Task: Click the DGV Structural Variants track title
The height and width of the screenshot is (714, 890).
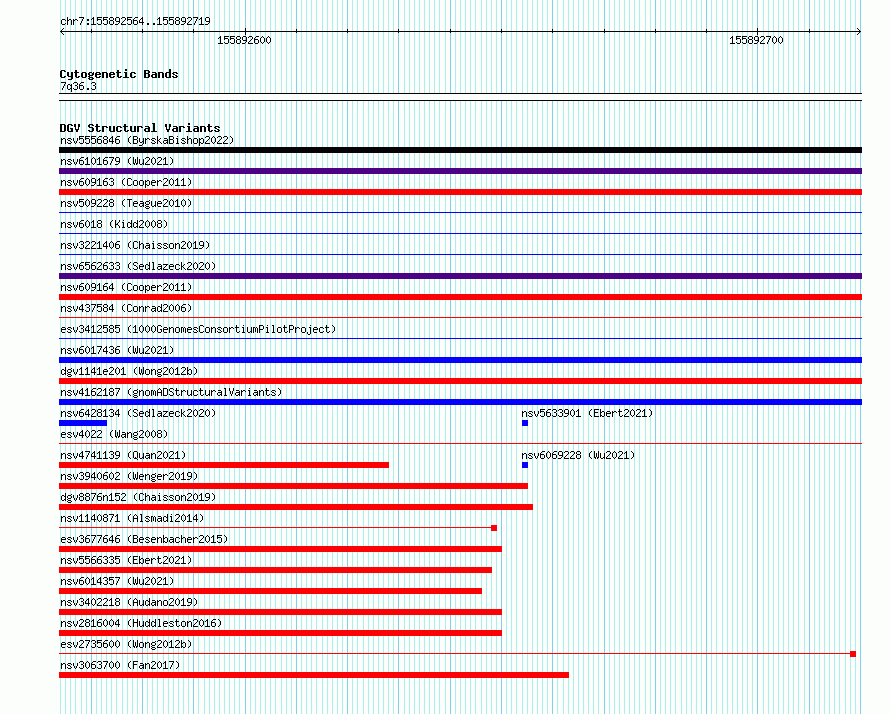Action: point(140,128)
